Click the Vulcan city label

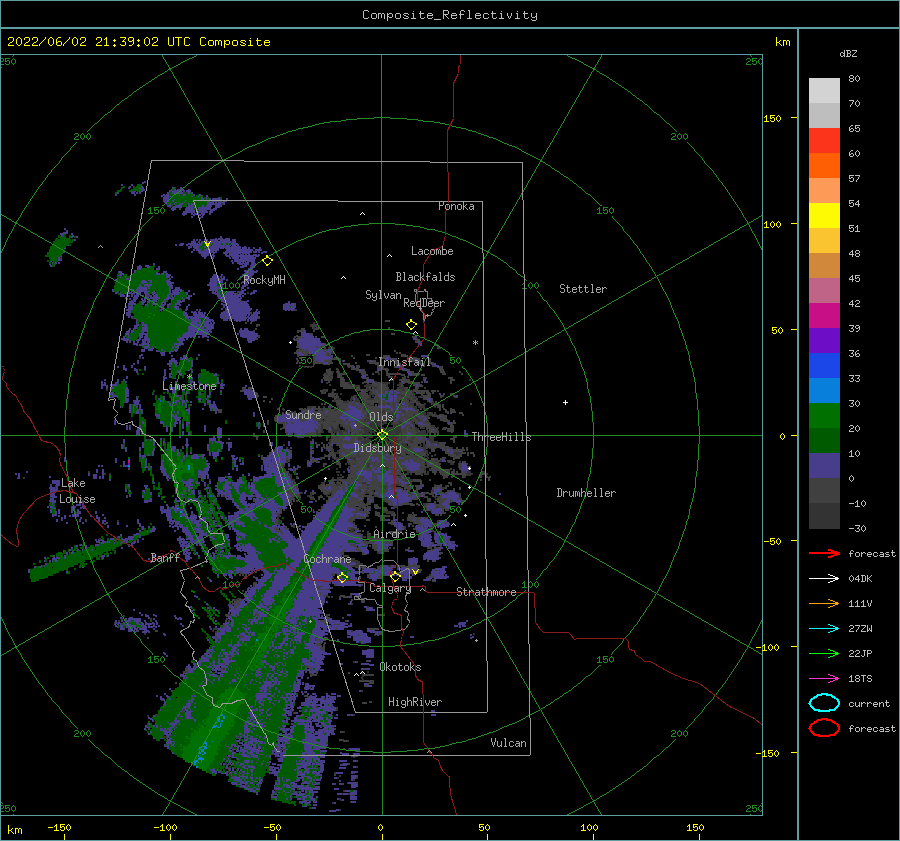click(x=508, y=743)
